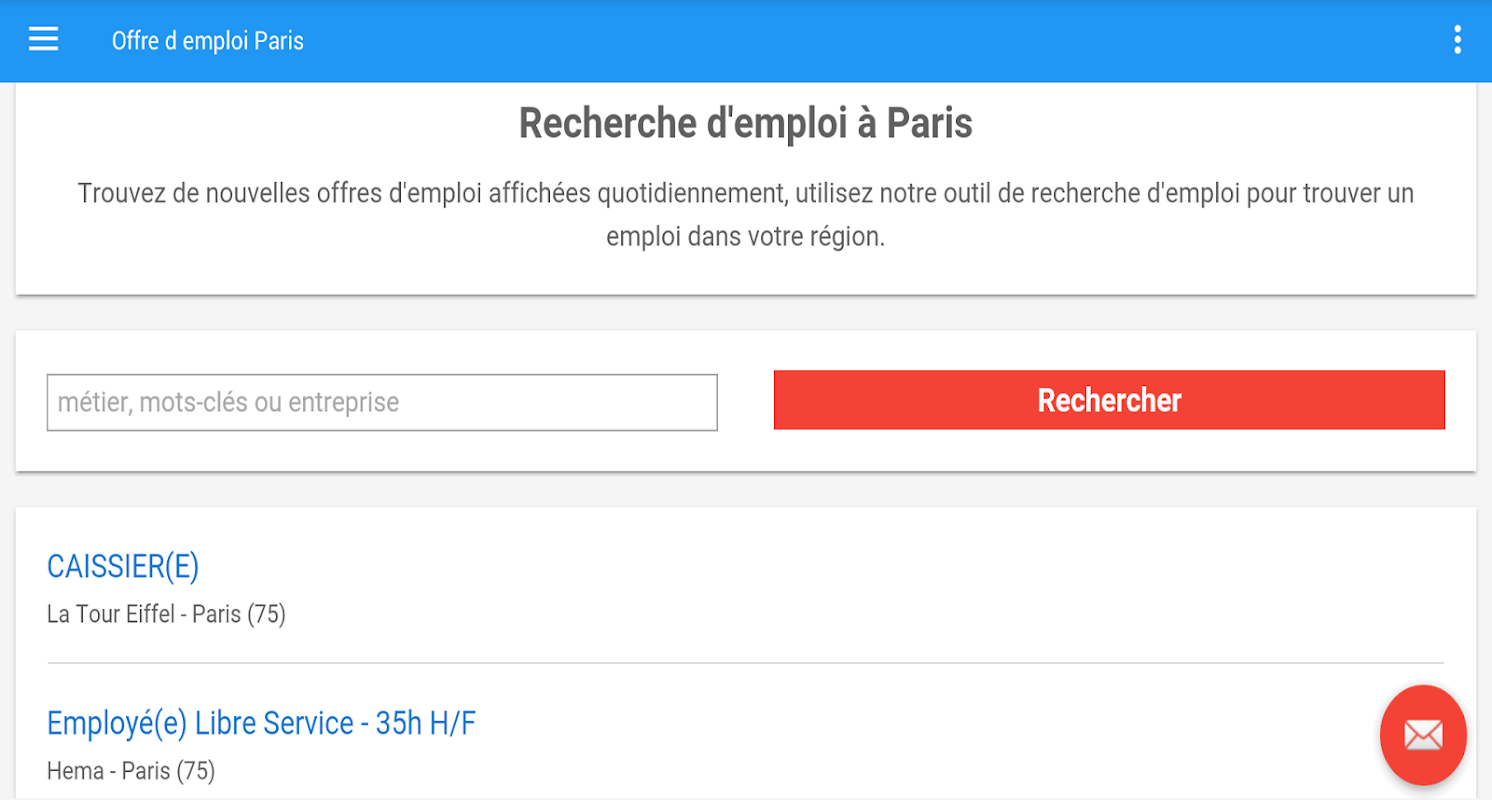This screenshot has width=1492, height=800.
Task: Click gray gap between search and listings cards
Action: click(745, 489)
